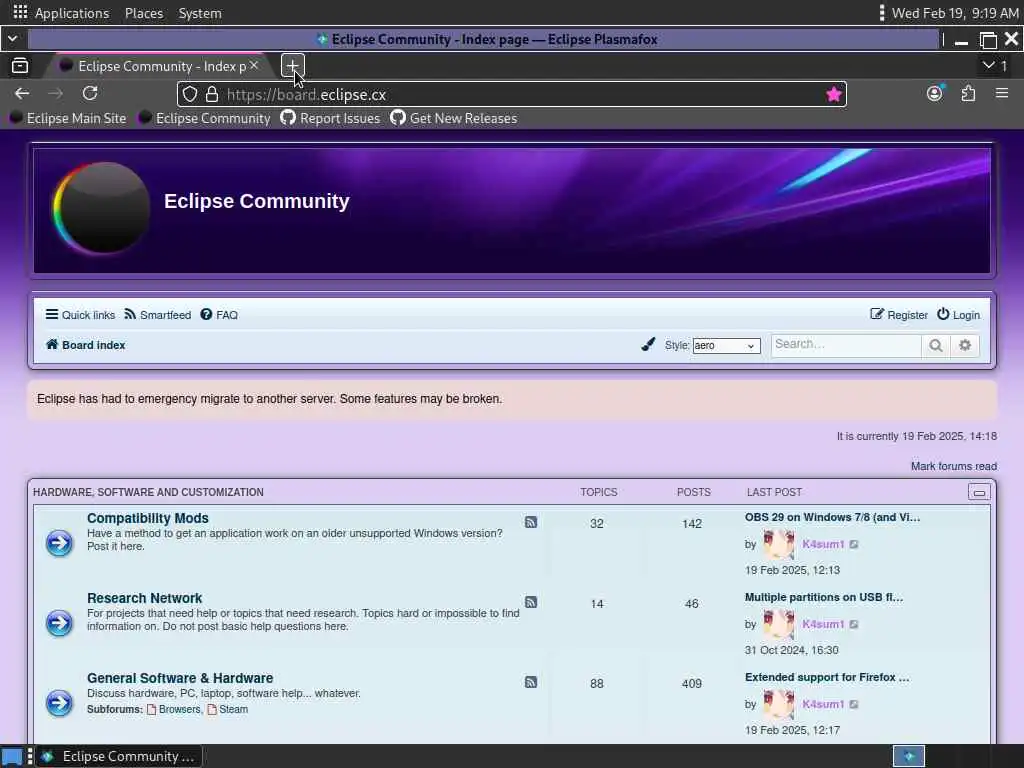Open General Software & Hardware RSS feed icon
The height and width of the screenshot is (768, 1024).
click(531, 682)
